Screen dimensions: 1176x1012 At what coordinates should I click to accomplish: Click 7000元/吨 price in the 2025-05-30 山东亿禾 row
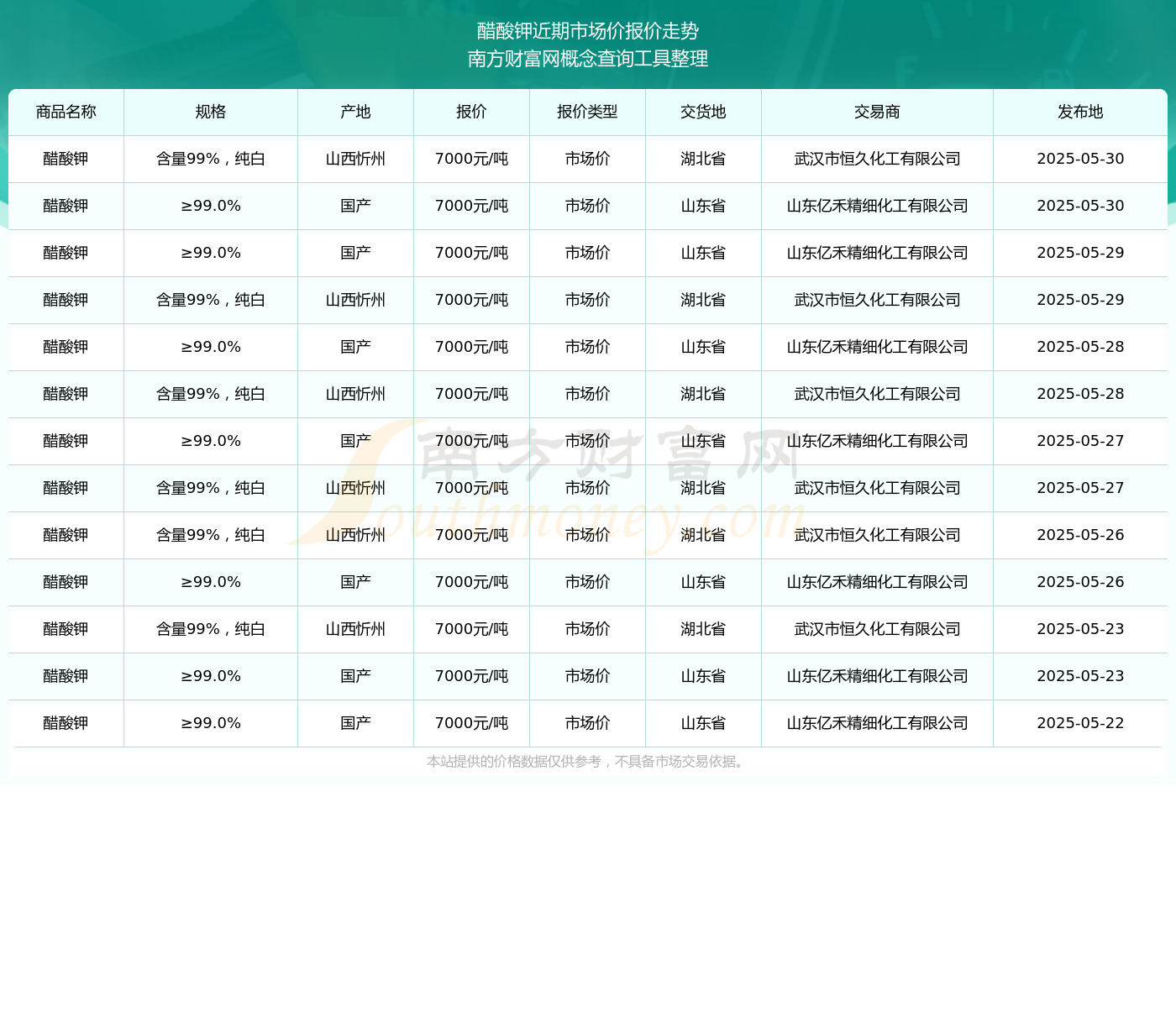[x=472, y=206]
